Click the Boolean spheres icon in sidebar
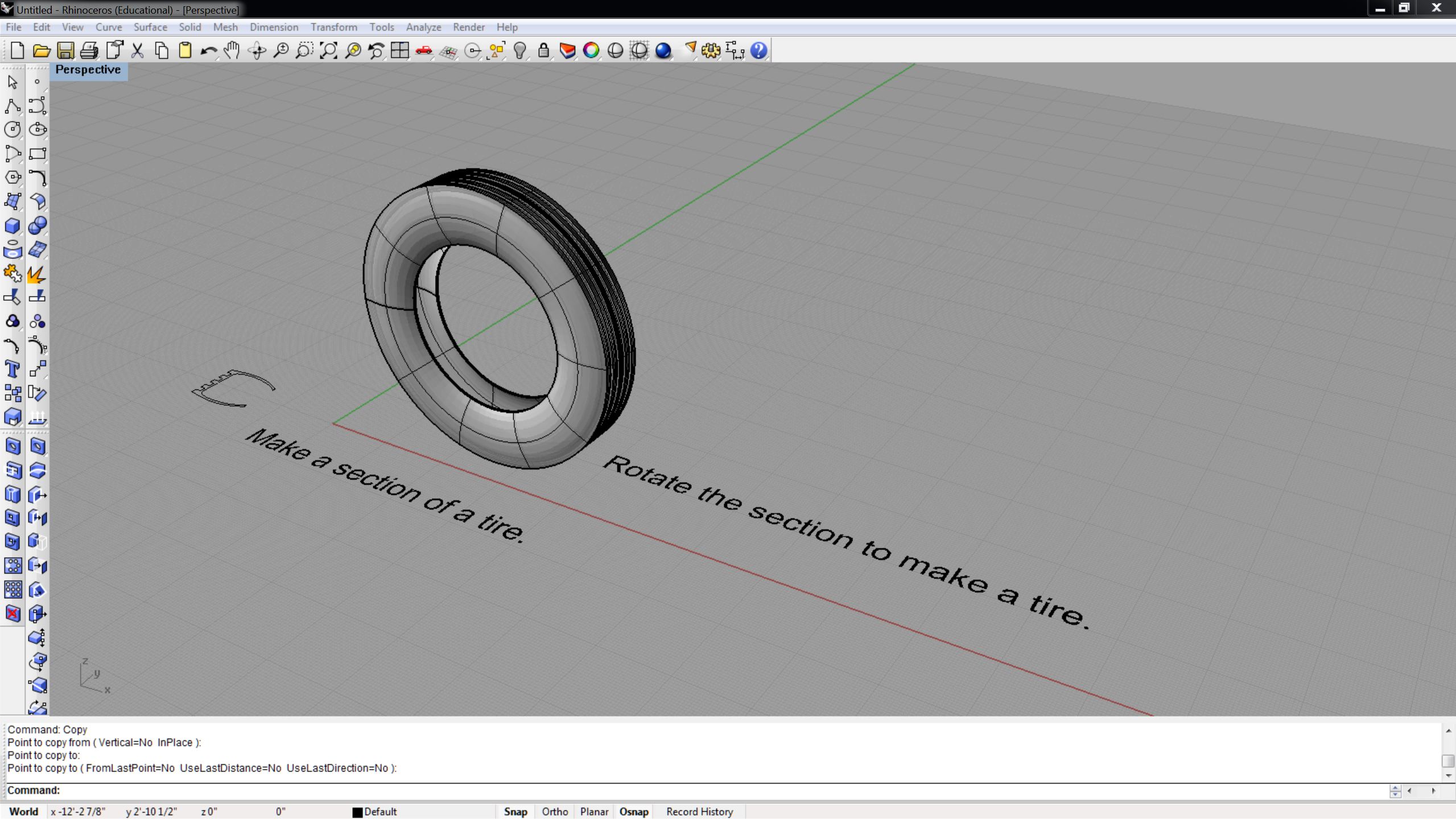The height and width of the screenshot is (819, 1456). click(x=38, y=226)
